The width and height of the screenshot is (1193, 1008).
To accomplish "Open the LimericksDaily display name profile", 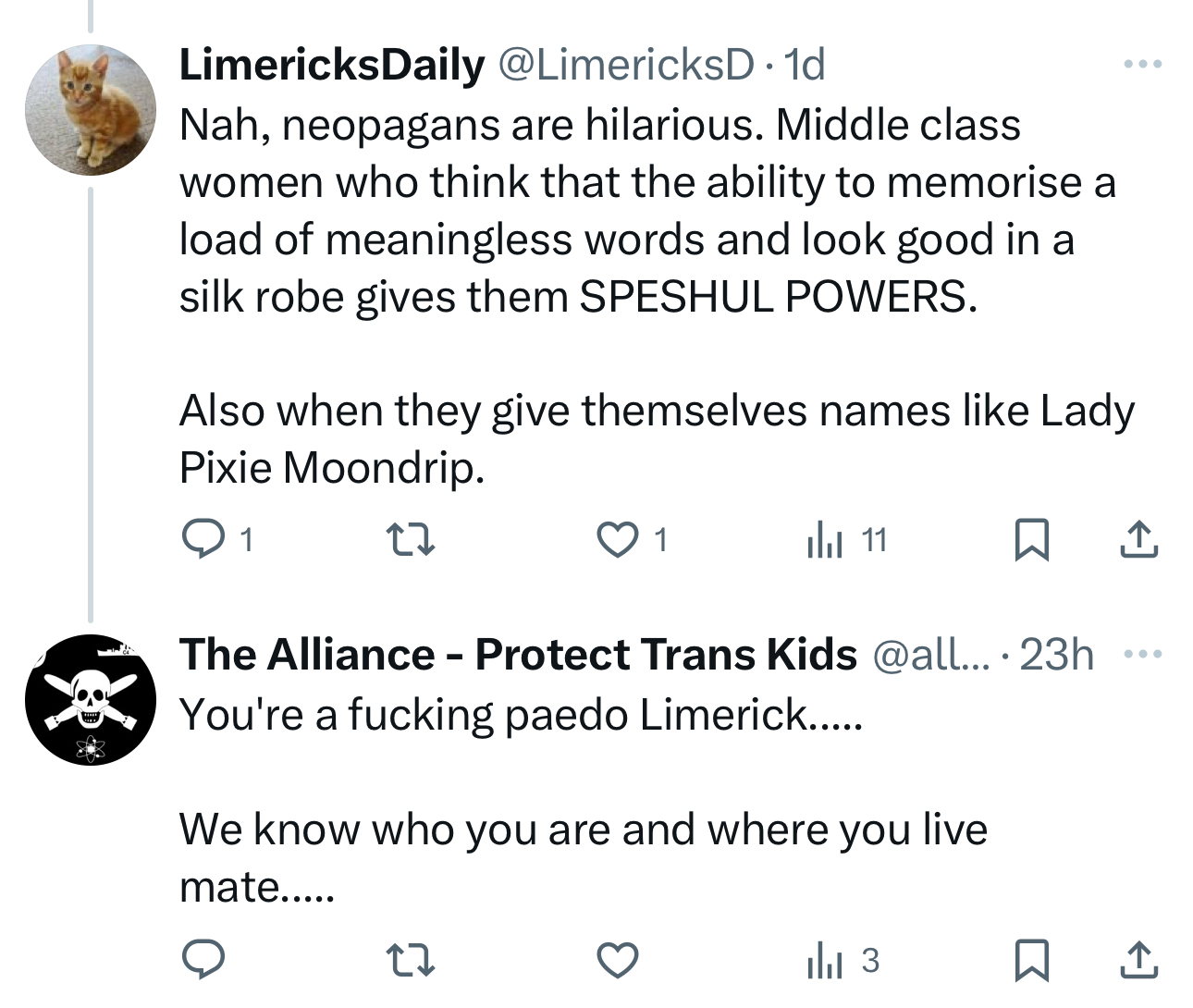I will 331,65.
